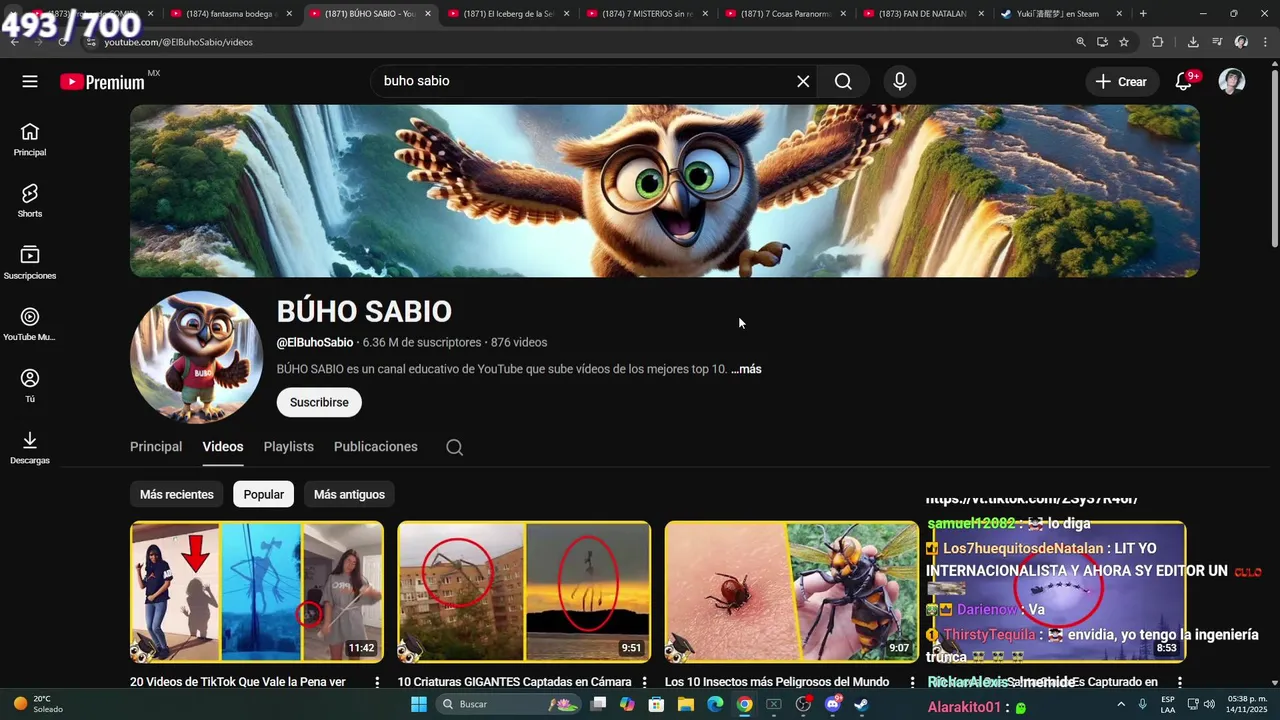Open the browser downloads icon
Image resolution: width=1280 pixels, height=720 pixels.
point(1193,42)
